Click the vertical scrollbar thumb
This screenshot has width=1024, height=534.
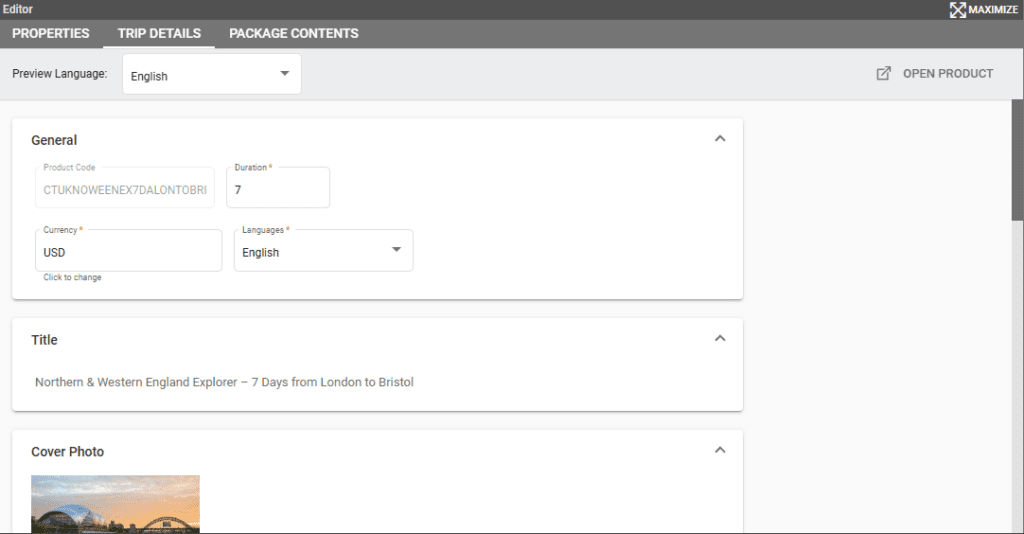[1017, 160]
